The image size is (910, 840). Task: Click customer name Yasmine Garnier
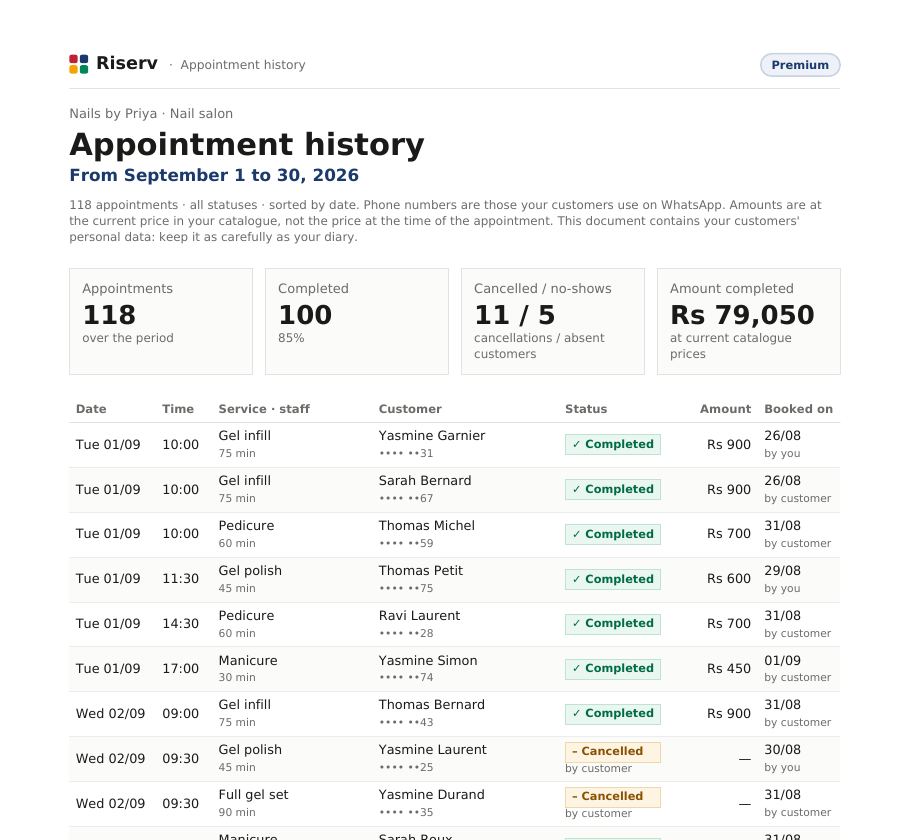pyautogui.click(x=431, y=435)
